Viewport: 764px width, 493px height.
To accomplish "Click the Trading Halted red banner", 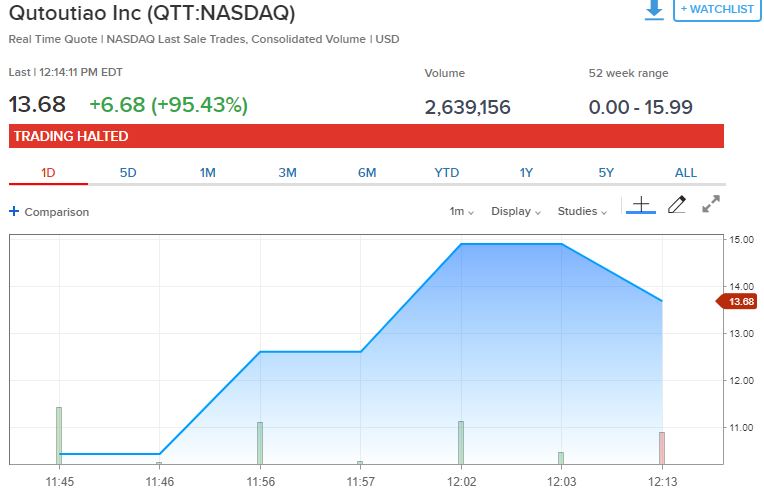I will coord(366,136).
